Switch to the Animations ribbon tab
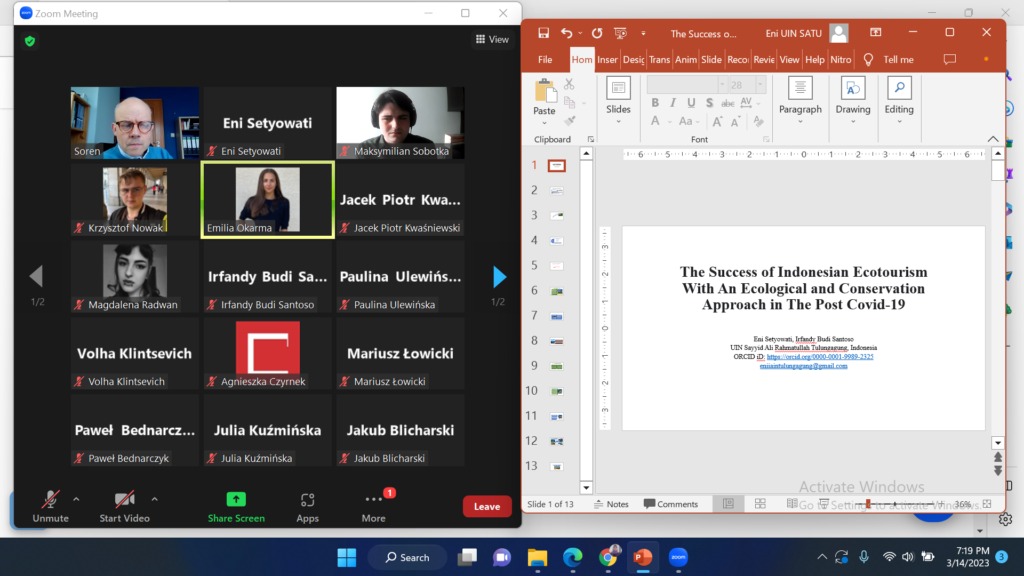Viewport: 1024px width, 576px height. [685, 59]
